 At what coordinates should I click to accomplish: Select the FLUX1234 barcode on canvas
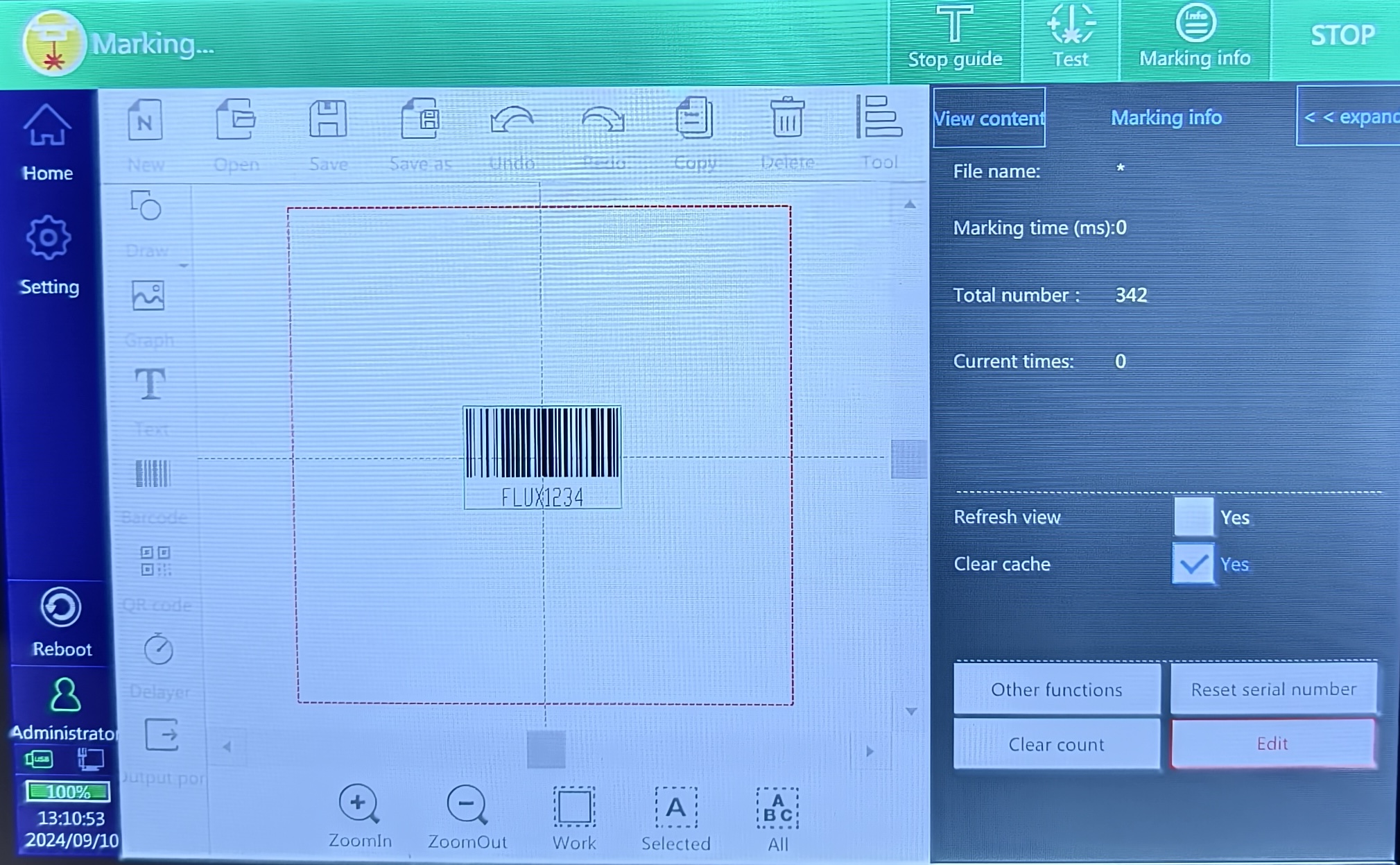542,457
